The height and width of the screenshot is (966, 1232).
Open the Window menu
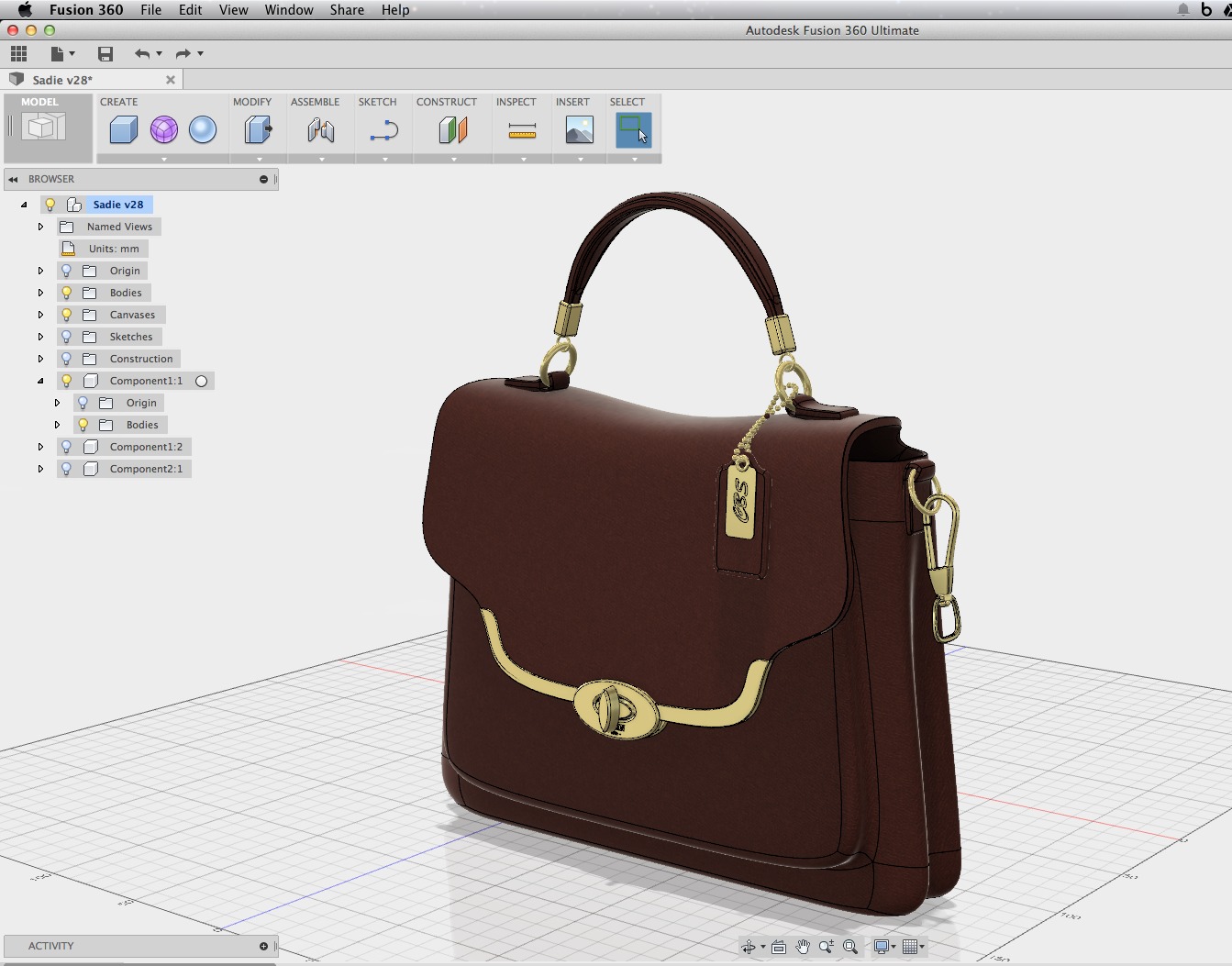click(289, 10)
